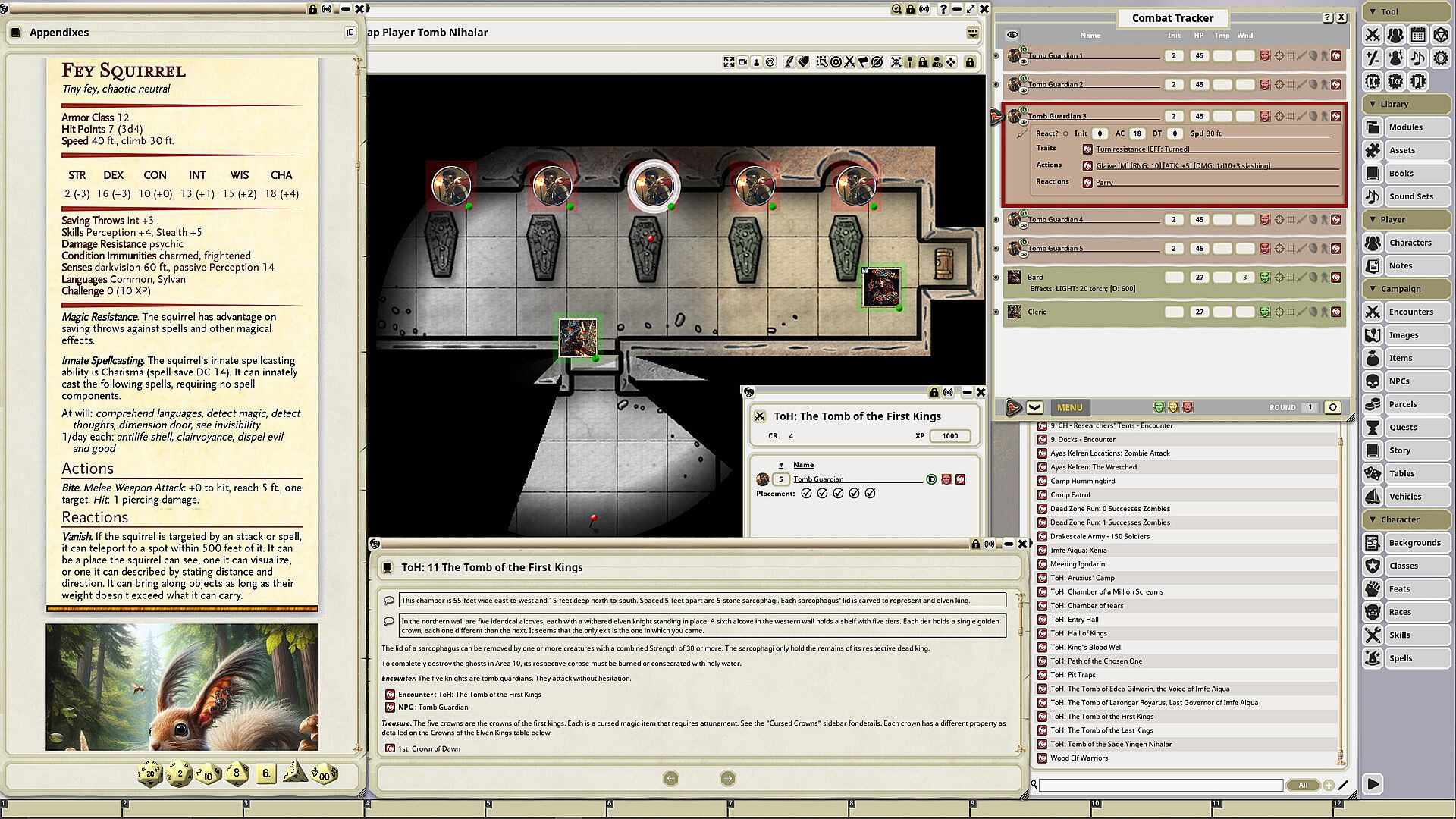Open ToH: Hall of Kings encounter
The height and width of the screenshot is (819, 1456).
tap(1078, 633)
